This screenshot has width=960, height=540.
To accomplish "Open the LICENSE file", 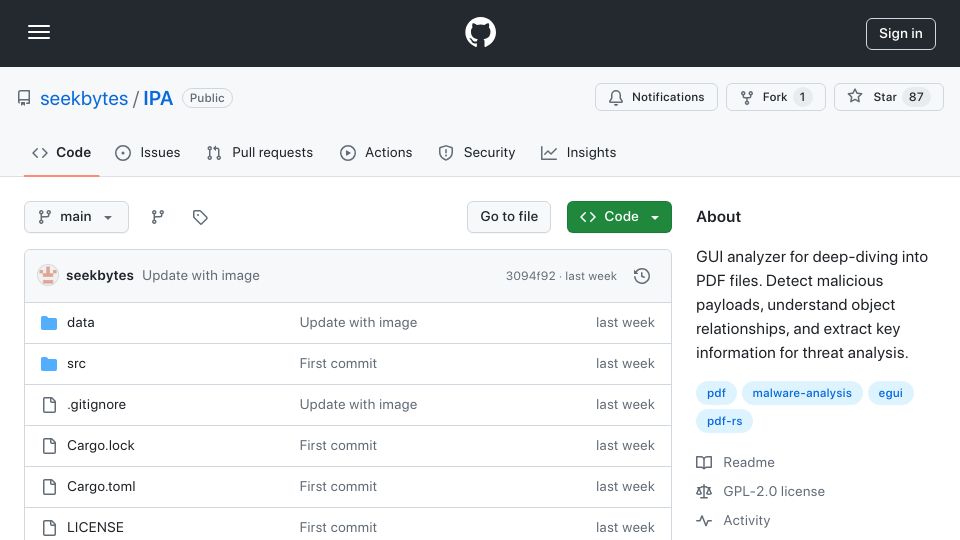I will coord(96,527).
